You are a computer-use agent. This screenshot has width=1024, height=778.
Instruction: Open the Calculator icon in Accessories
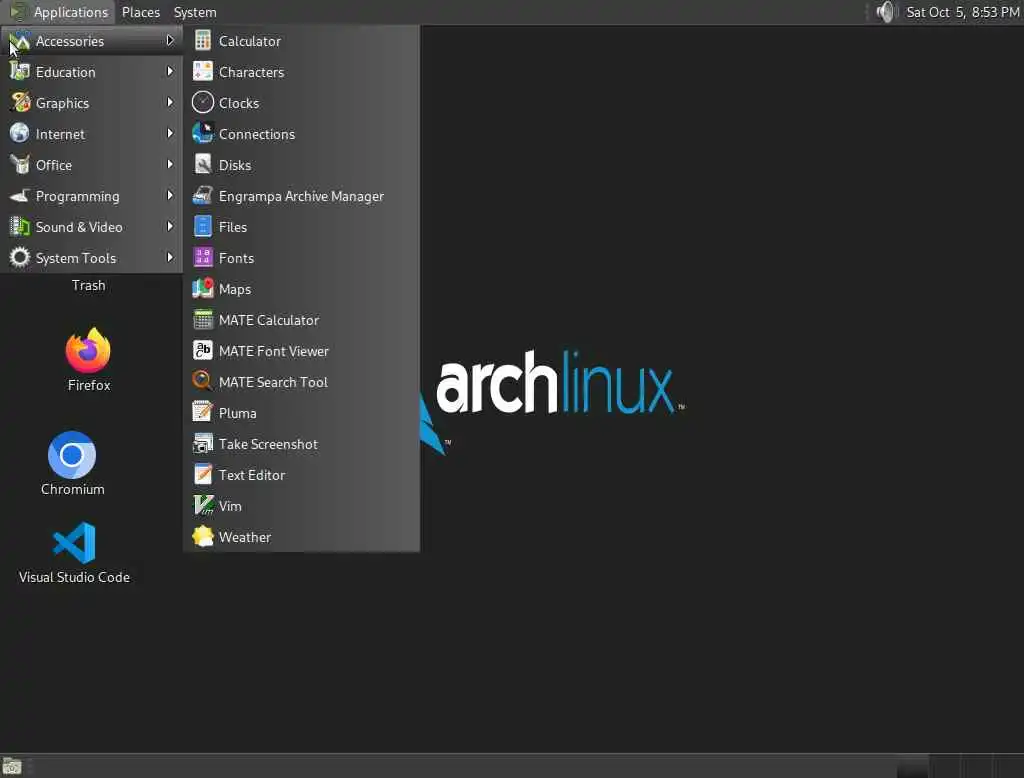[x=202, y=41]
